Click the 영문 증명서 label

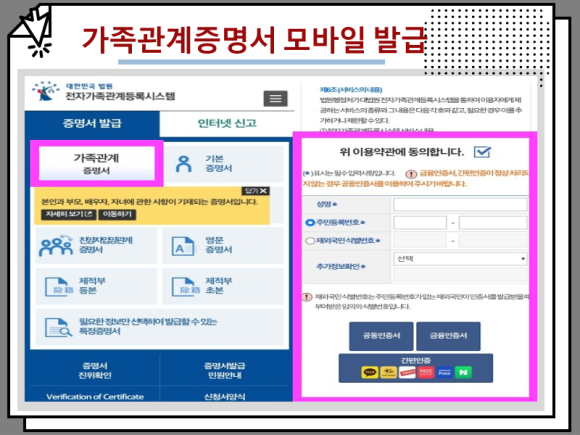point(219,245)
